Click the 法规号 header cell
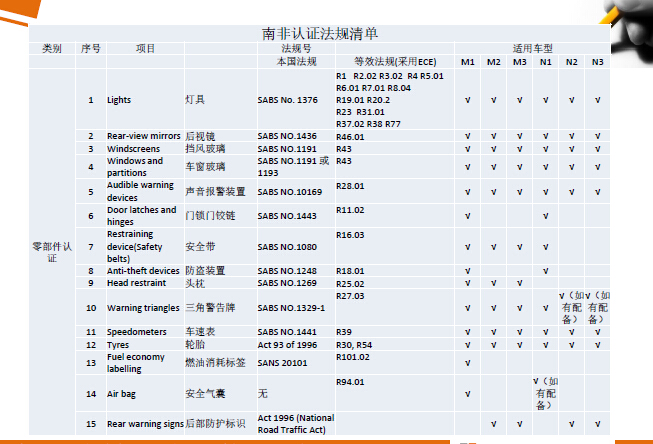Image resolution: width=653 pixels, height=444 pixels. click(296, 48)
